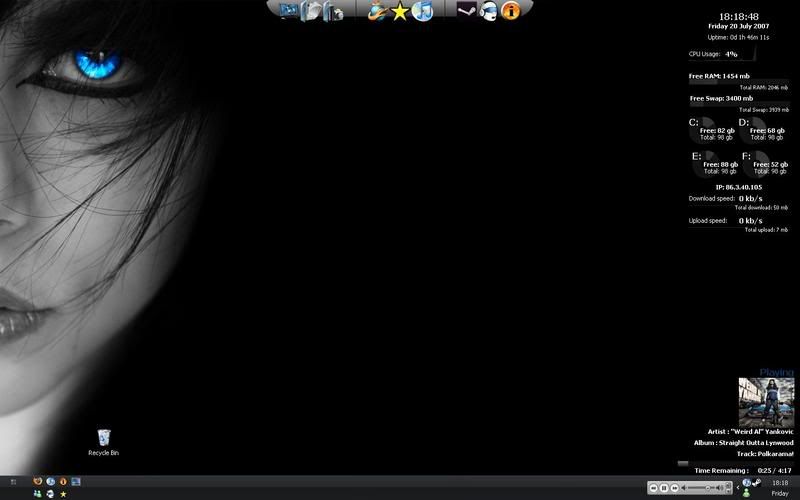This screenshot has width=800, height=500.
Task: Launch Firefox from the taskbar quick launch
Action: point(39,482)
